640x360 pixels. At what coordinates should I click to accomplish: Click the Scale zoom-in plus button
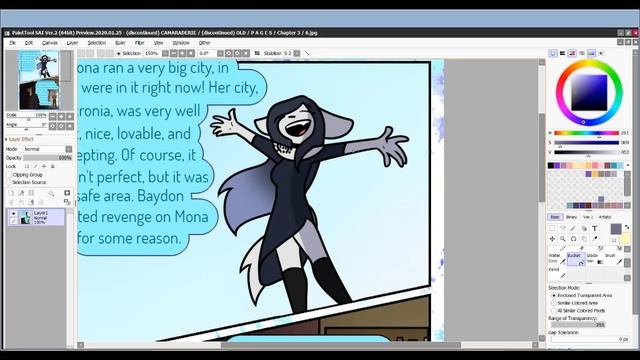point(61,116)
